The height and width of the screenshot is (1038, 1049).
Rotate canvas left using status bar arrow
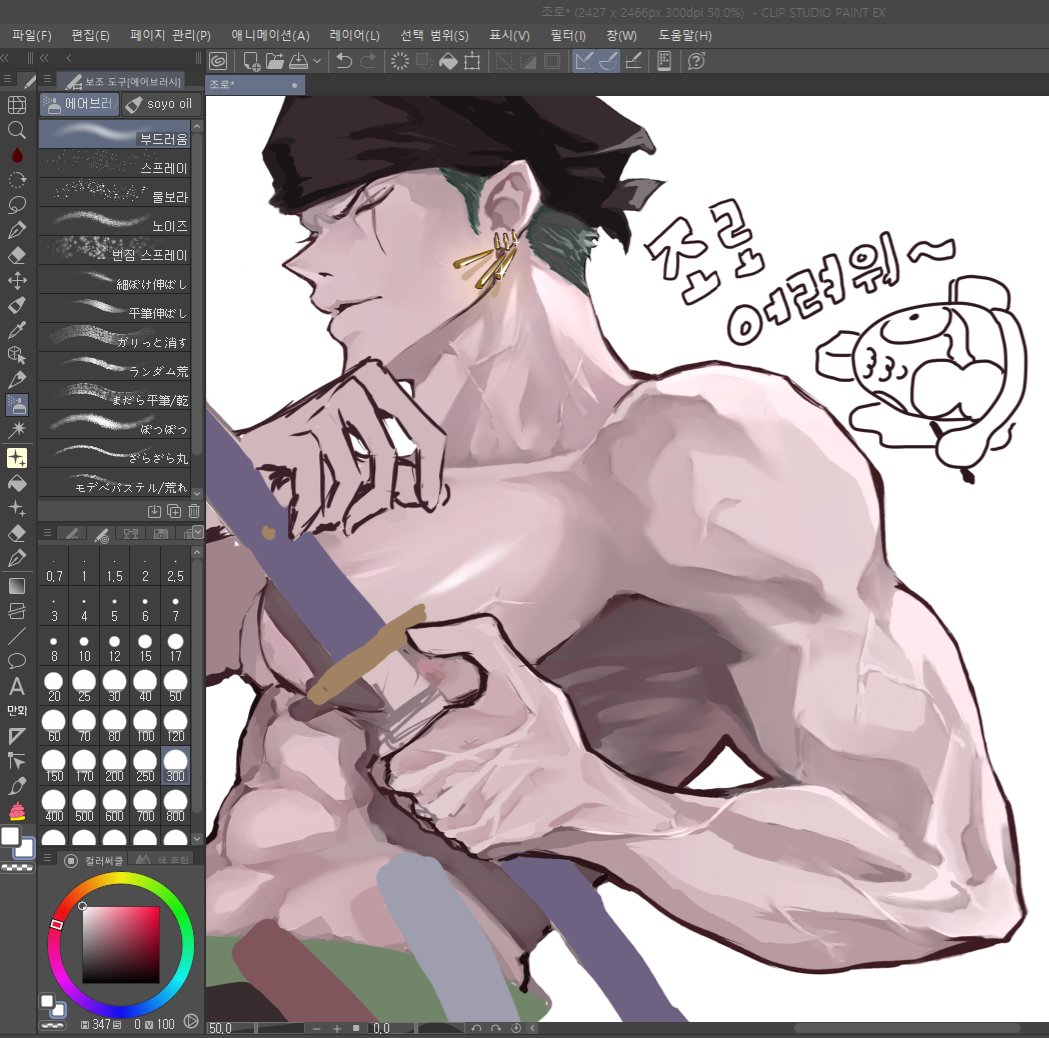pos(476,1028)
